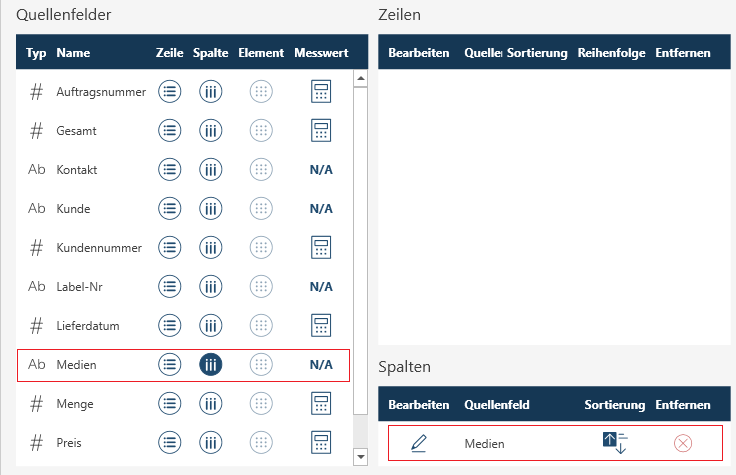Click the edit pencil for Medien column
The image size is (736, 475).
419,443
